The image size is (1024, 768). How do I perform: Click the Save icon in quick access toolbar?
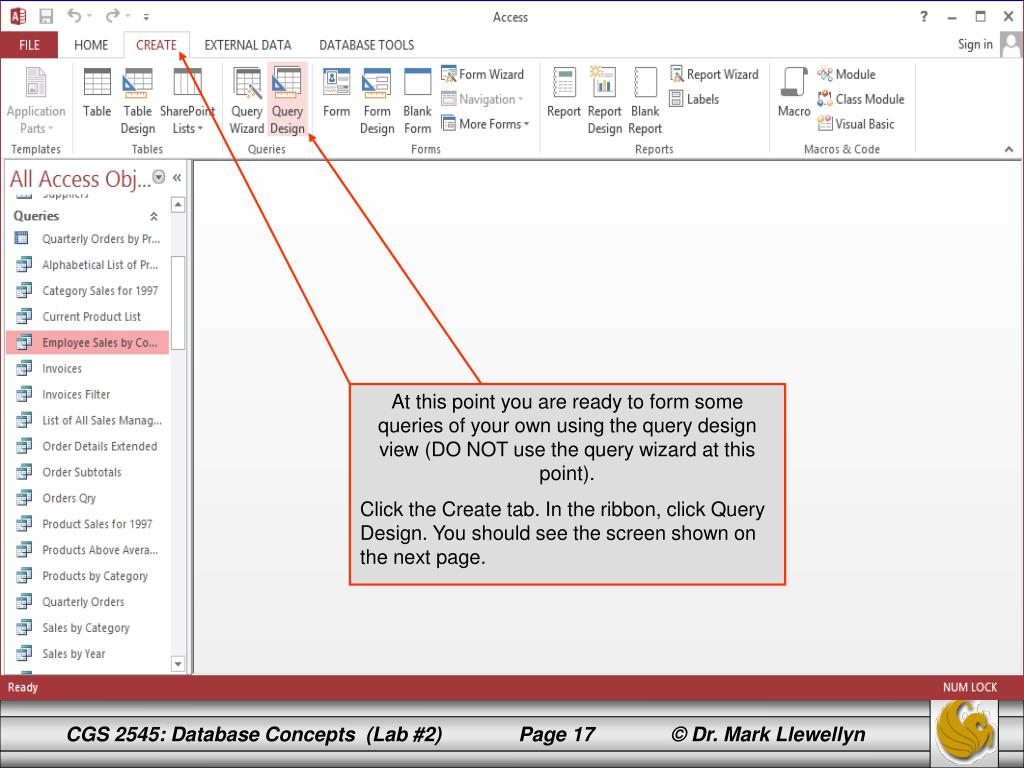click(x=46, y=16)
